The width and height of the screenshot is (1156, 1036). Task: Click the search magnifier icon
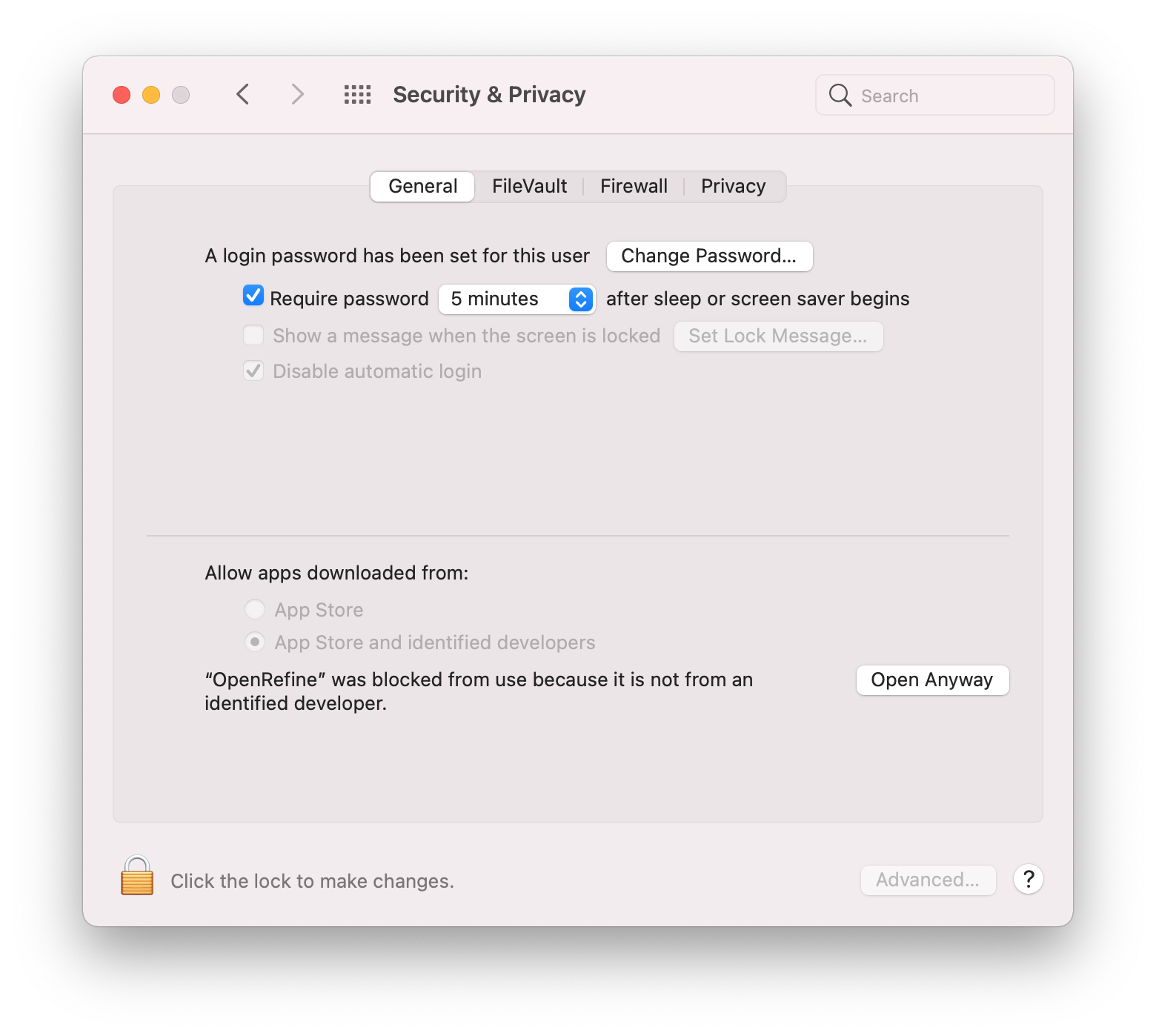tap(840, 95)
